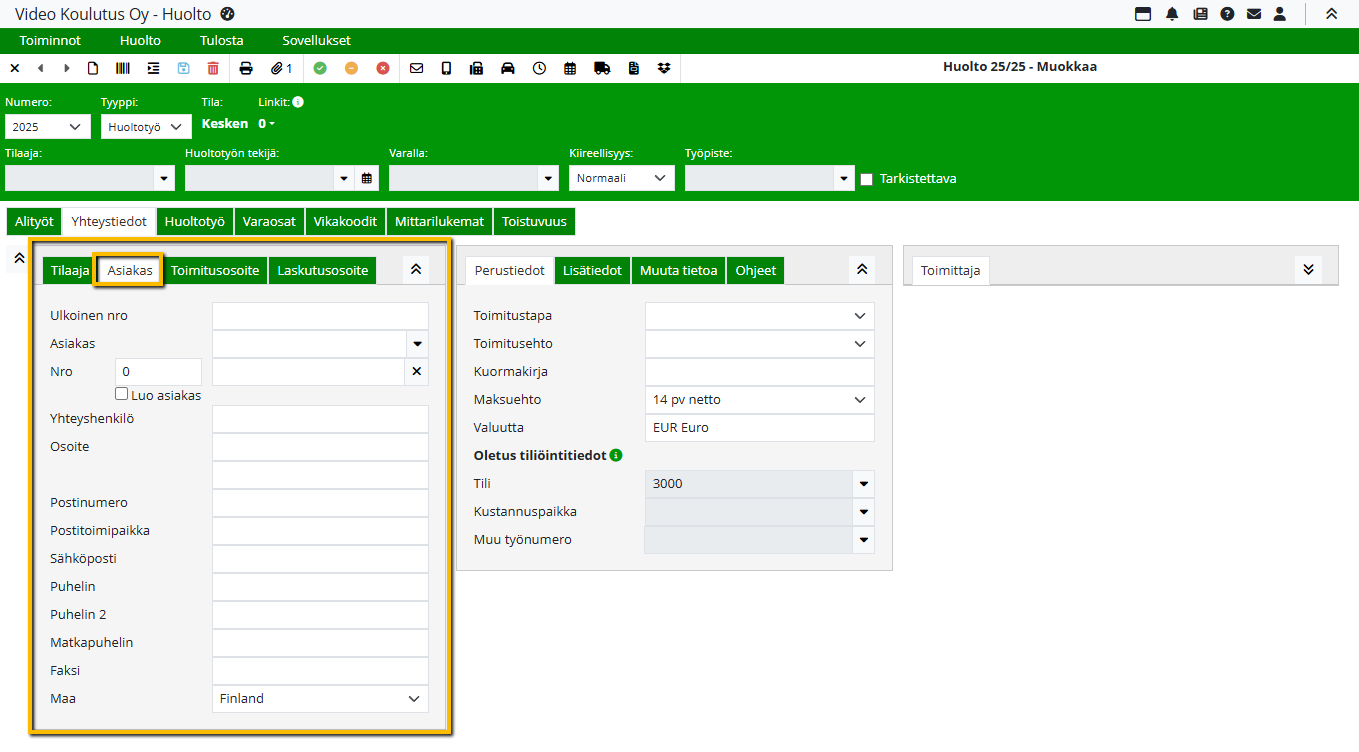This screenshot has height=752, width=1359.
Task: Open the Dropbox icon in the toolbar
Action: tap(664, 68)
